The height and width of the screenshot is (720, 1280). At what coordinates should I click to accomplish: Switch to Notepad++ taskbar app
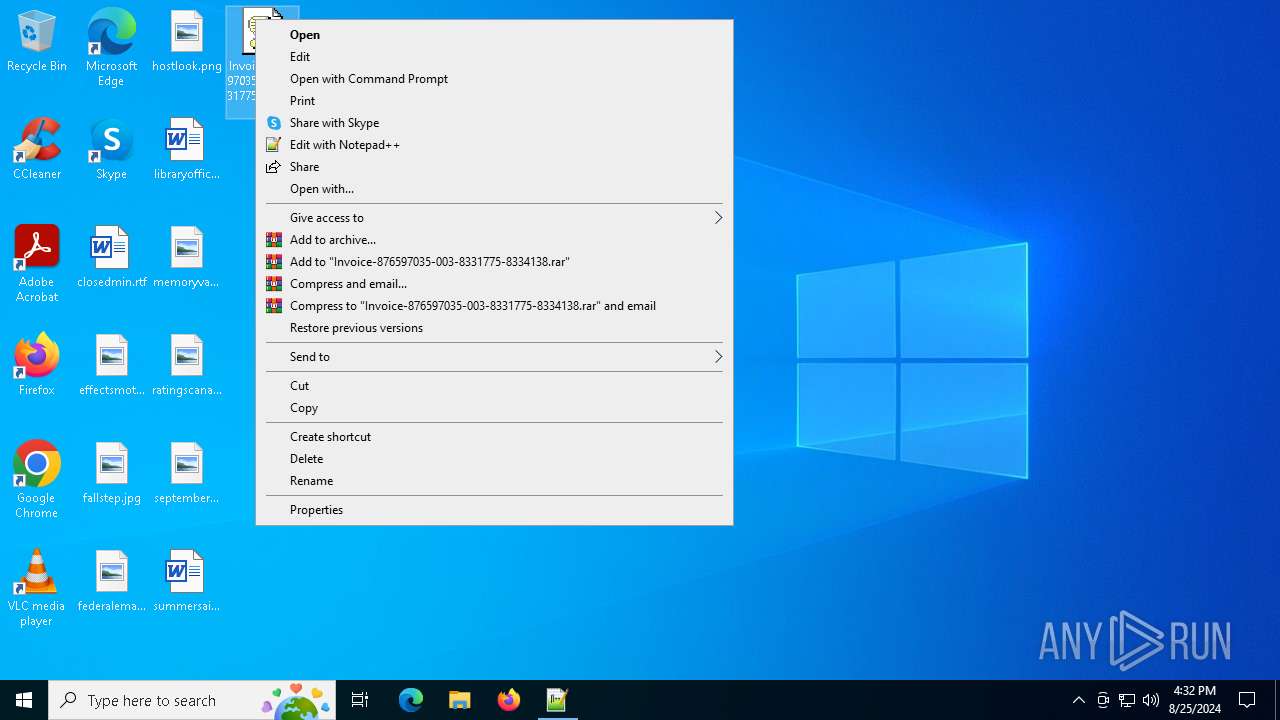(558, 700)
